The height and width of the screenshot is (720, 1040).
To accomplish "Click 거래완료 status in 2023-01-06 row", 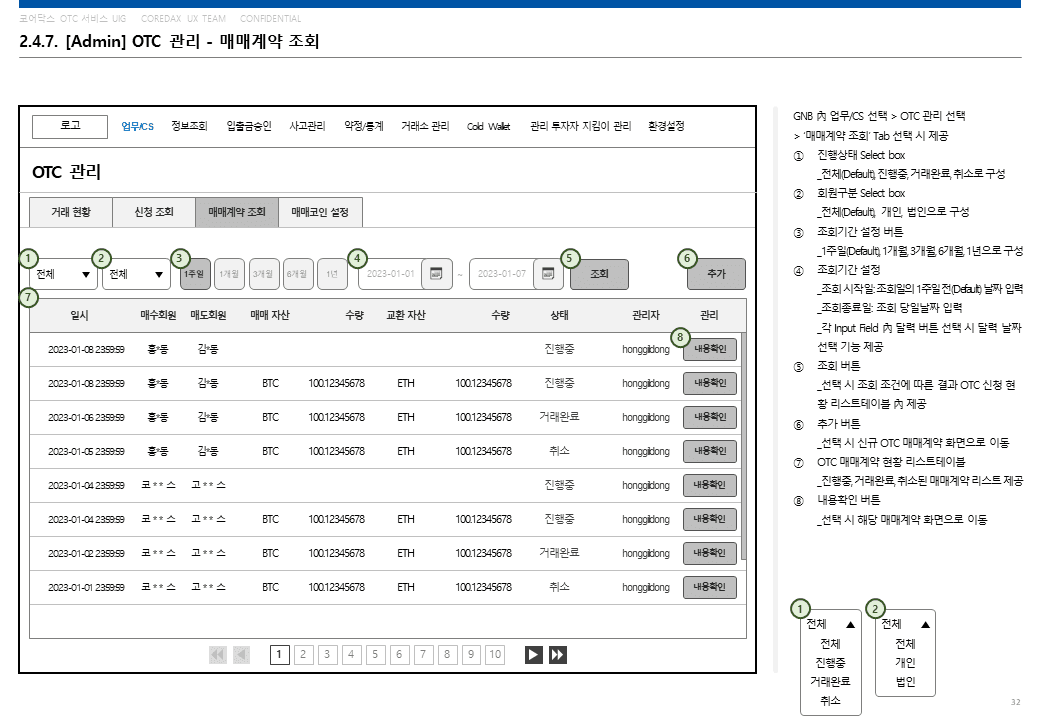I will pos(559,417).
